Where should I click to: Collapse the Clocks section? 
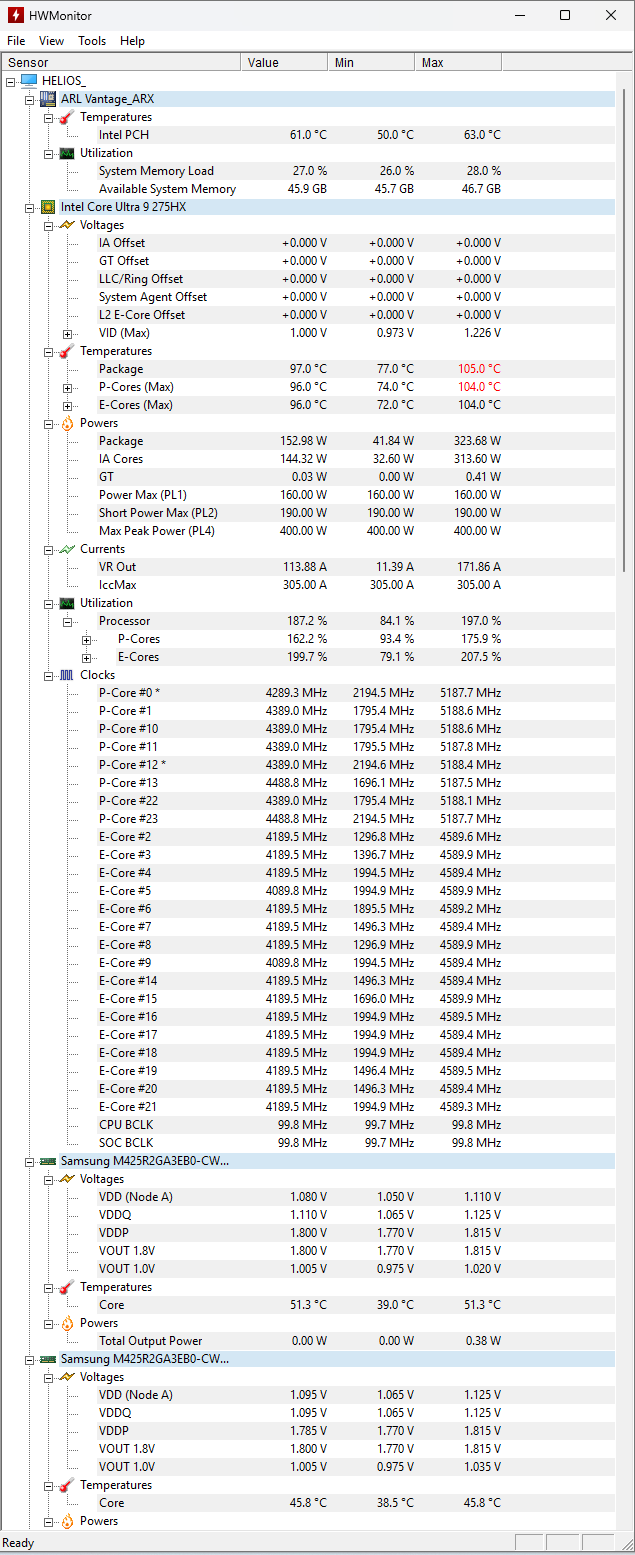point(48,675)
